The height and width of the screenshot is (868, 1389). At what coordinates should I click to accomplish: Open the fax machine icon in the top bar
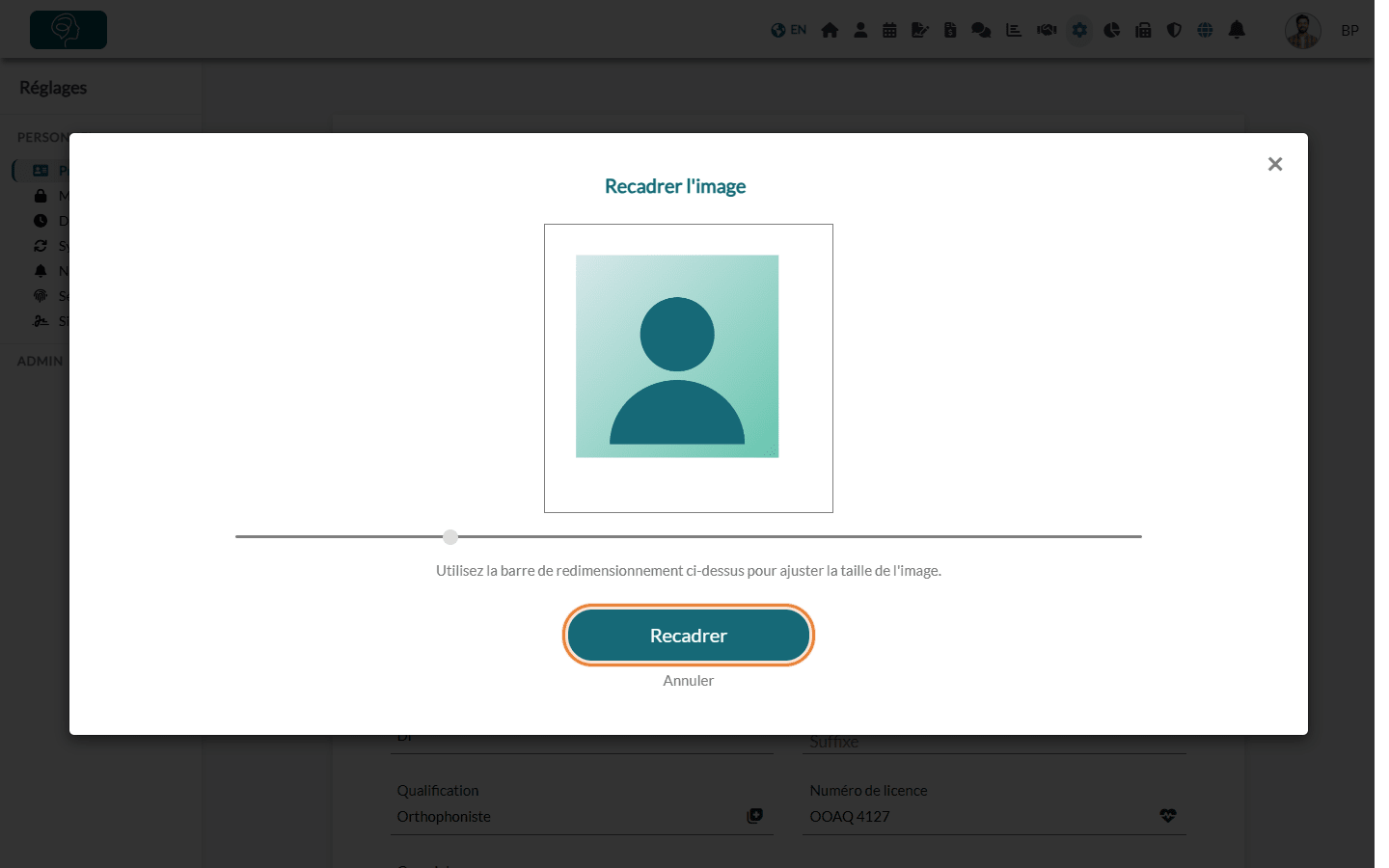[1143, 30]
